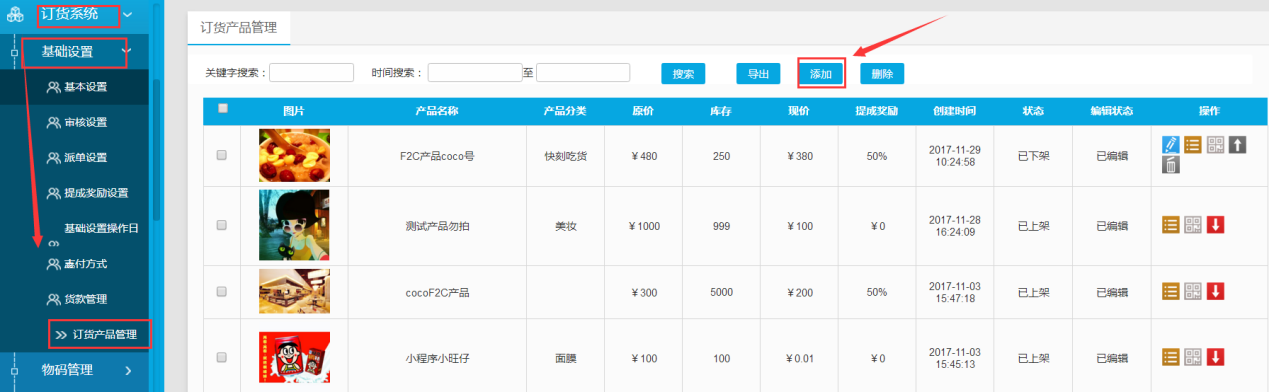
Task: Click the ¥480 original price cell
Action: click(x=644, y=155)
